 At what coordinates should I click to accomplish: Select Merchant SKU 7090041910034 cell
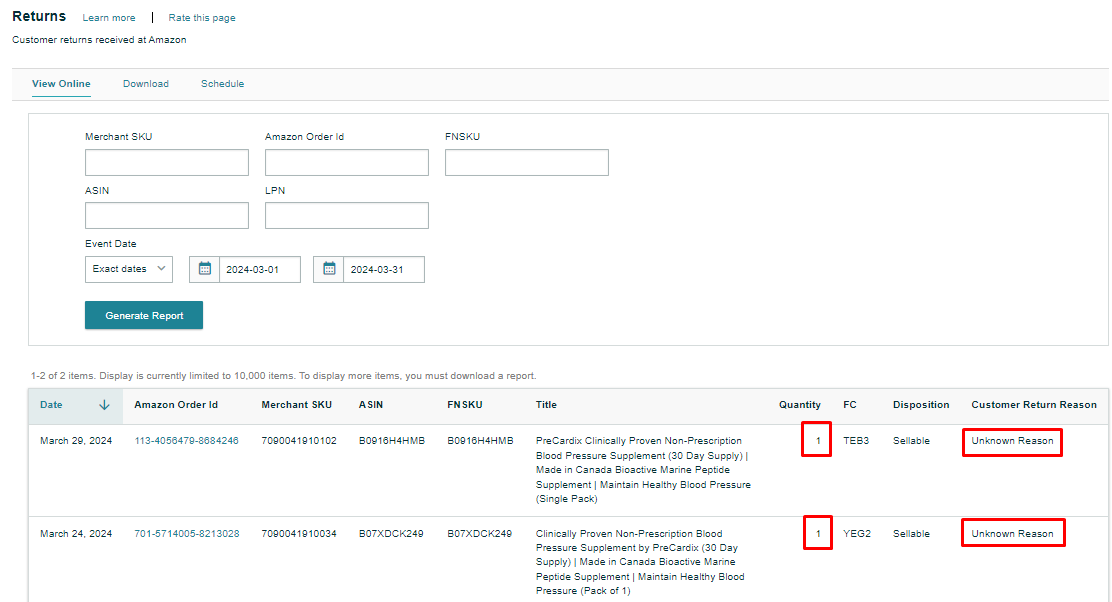tap(299, 534)
